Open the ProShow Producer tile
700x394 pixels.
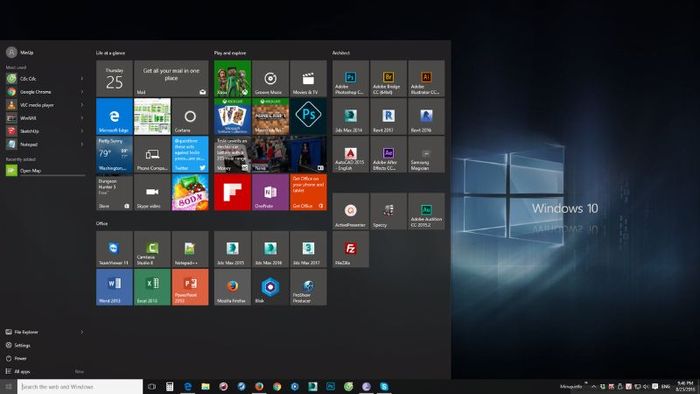(x=308, y=287)
